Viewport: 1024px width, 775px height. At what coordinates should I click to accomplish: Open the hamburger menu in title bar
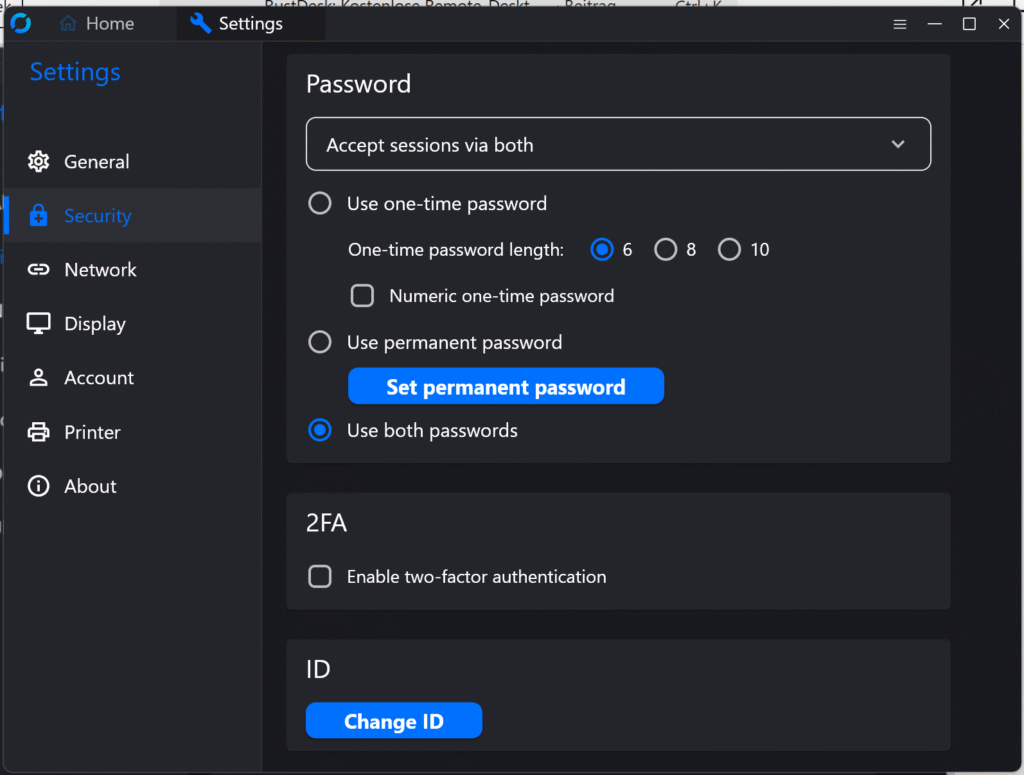click(x=900, y=24)
